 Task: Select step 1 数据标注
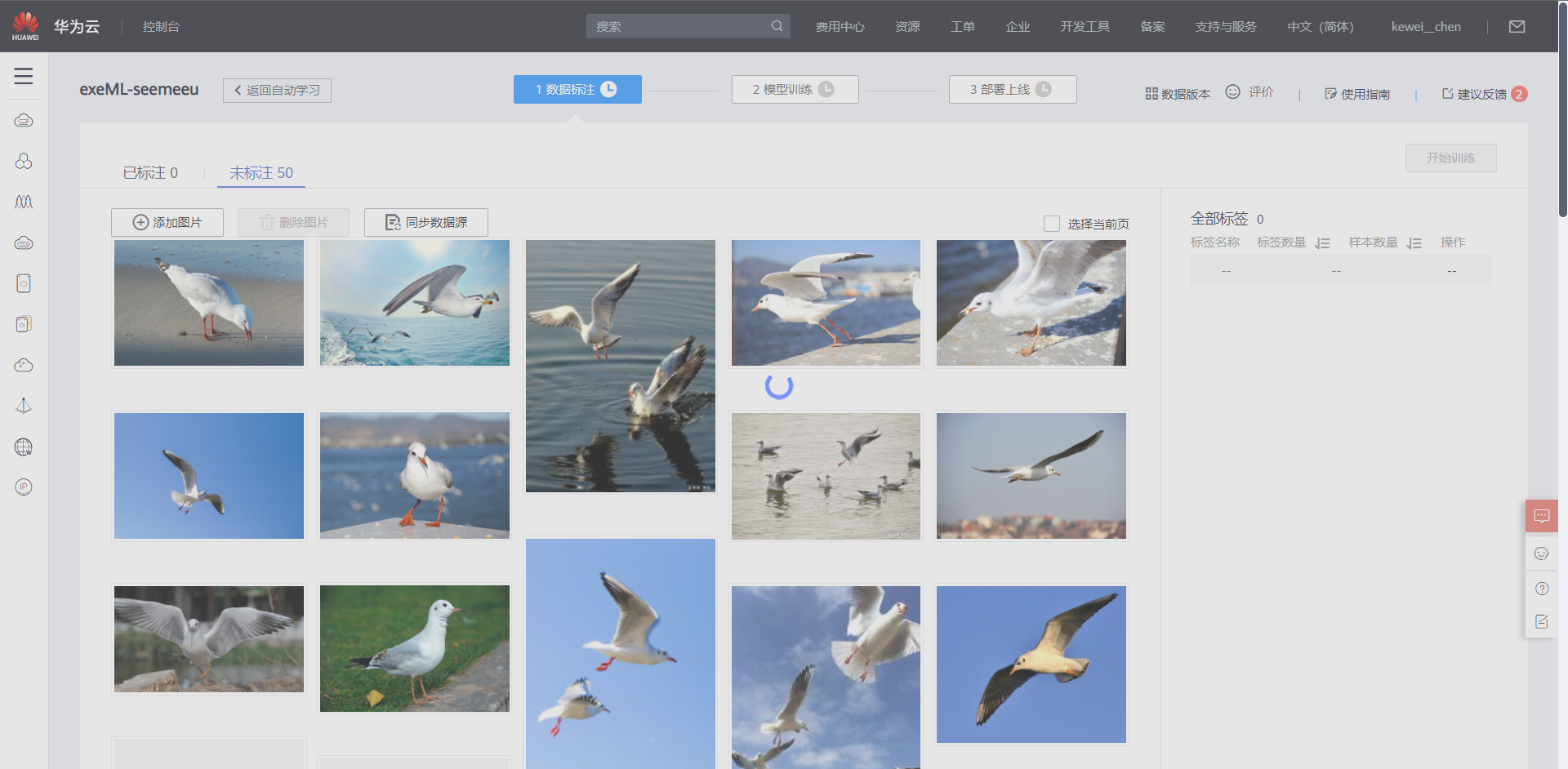click(577, 89)
